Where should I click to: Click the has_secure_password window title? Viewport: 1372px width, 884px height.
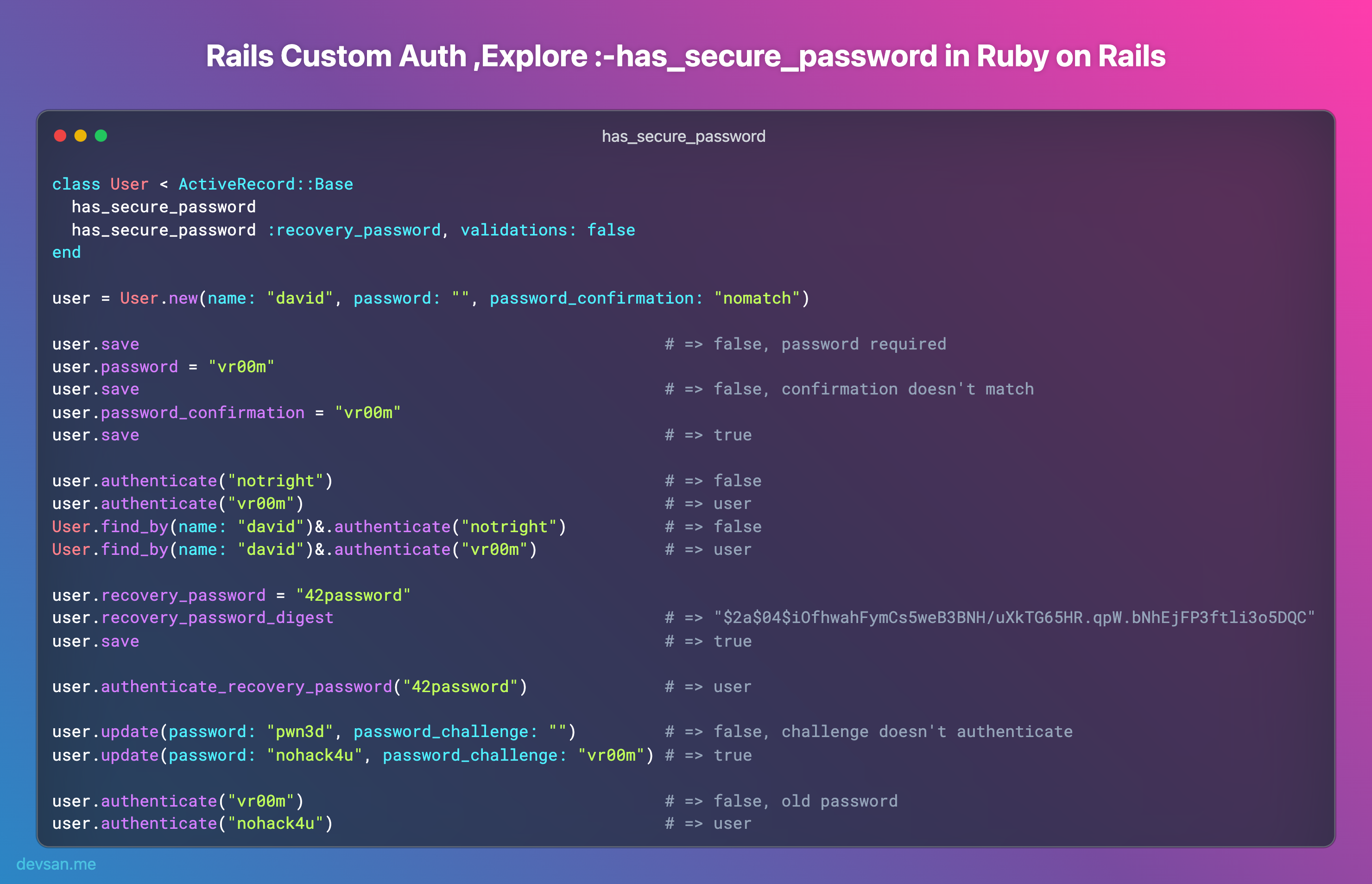(x=683, y=136)
